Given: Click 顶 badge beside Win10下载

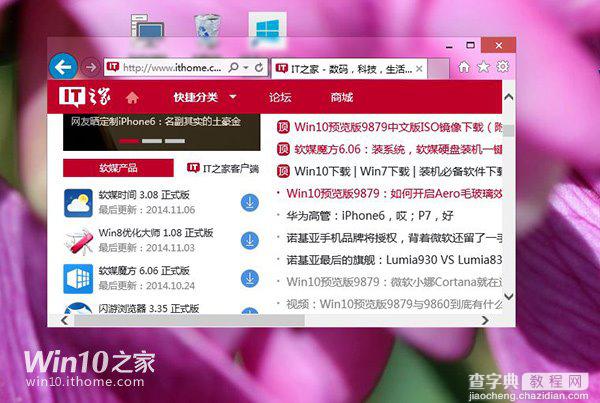Looking at the screenshot, I should [x=283, y=171].
